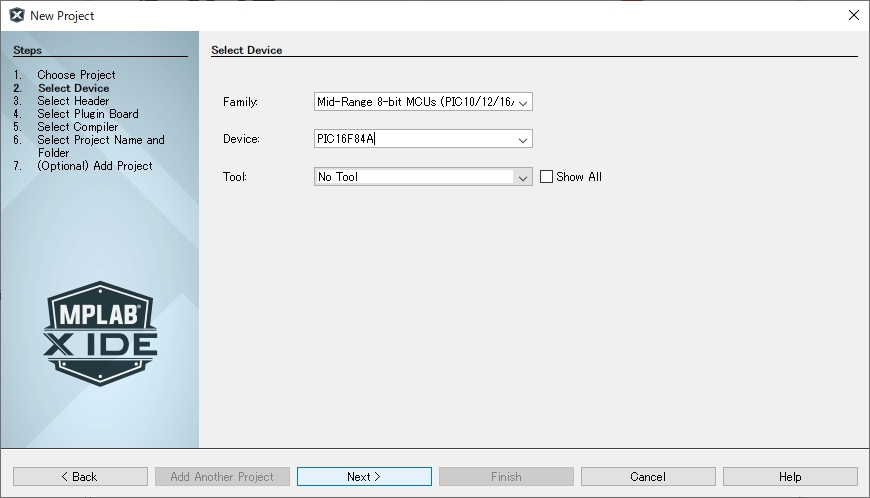
Task: Click the Finish button
Action: [x=506, y=477]
